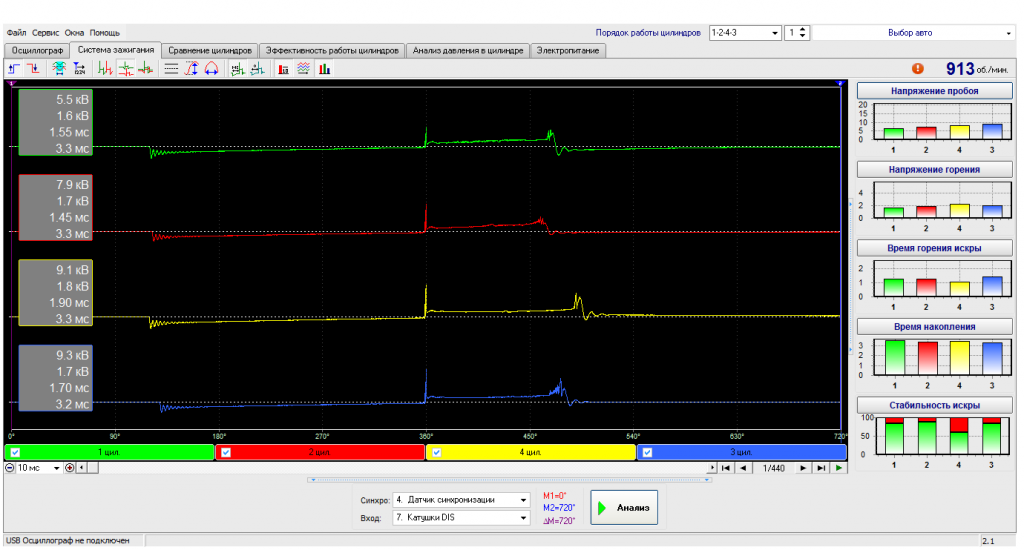Image resolution: width=1024 pixels, height=550 pixels.
Task: Click the teal waveform measurement icon
Action: pos(257,69)
